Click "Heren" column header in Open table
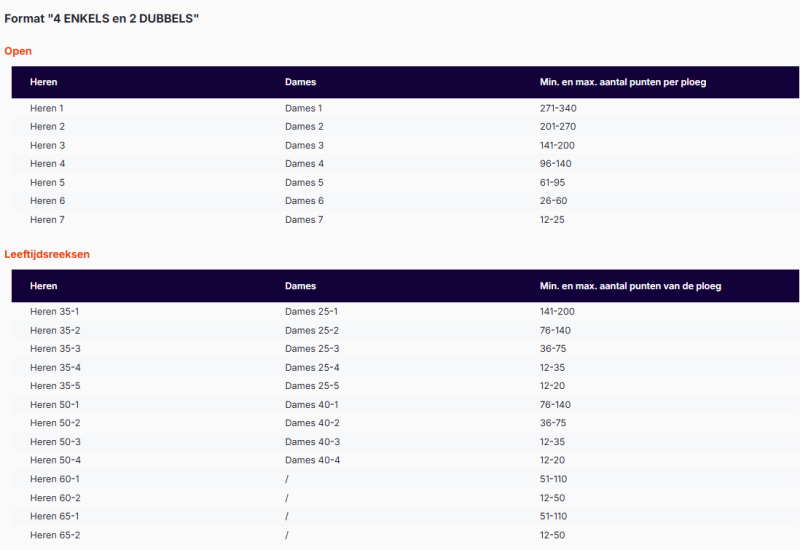The height and width of the screenshot is (550, 800). 44,82
